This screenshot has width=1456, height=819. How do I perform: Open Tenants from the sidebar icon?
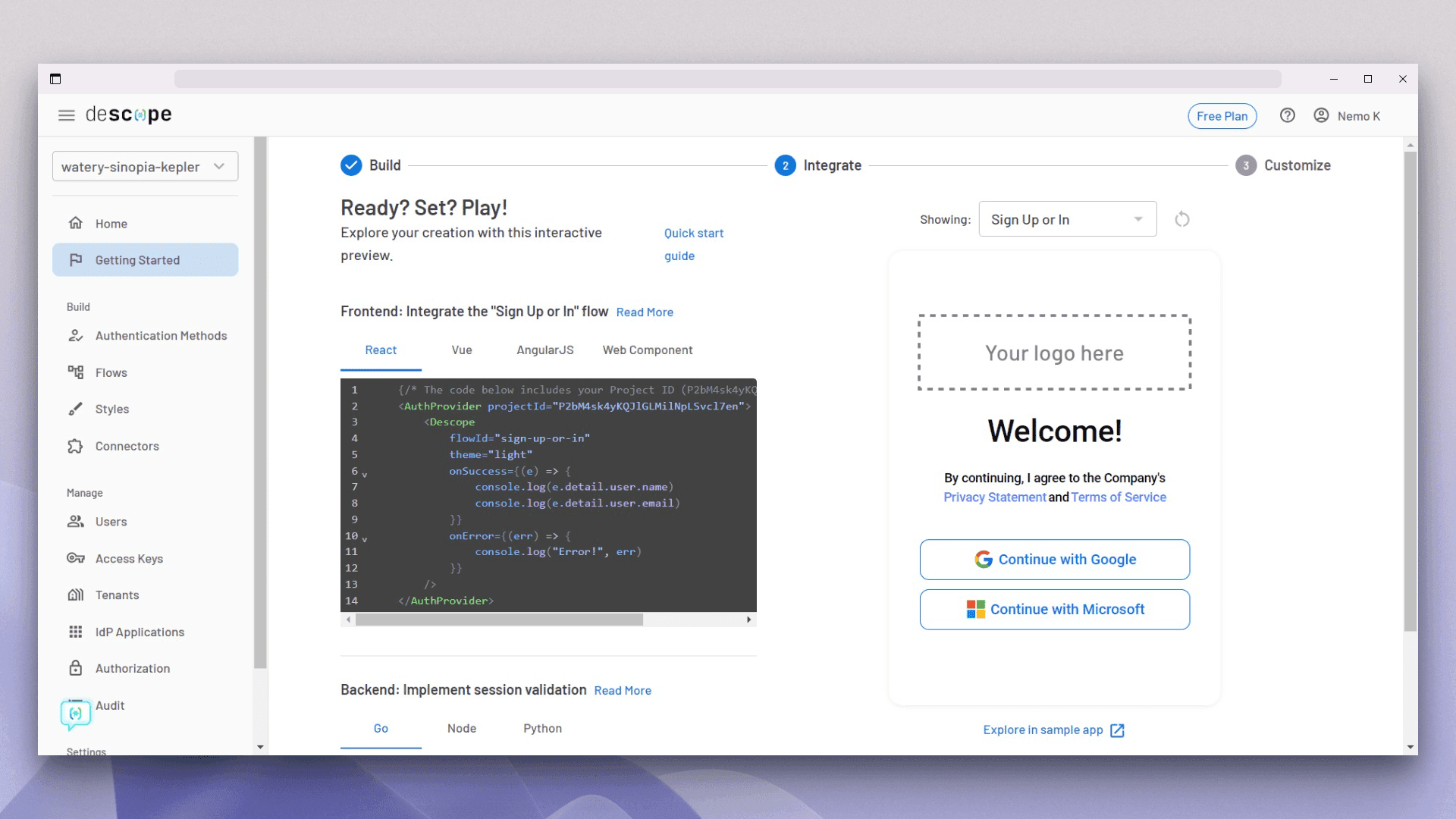click(77, 595)
